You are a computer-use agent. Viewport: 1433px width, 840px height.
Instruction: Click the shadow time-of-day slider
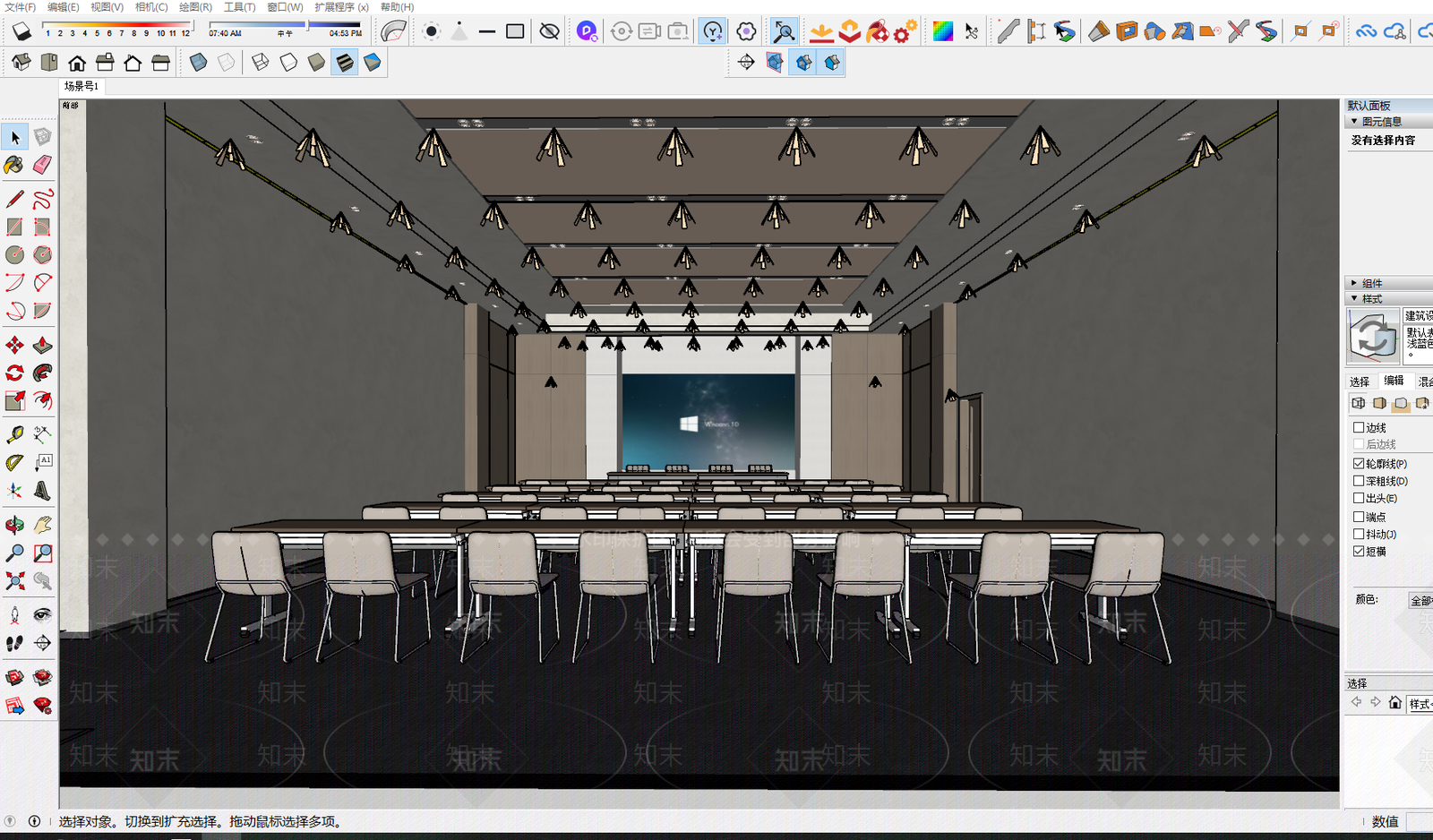coord(285,25)
